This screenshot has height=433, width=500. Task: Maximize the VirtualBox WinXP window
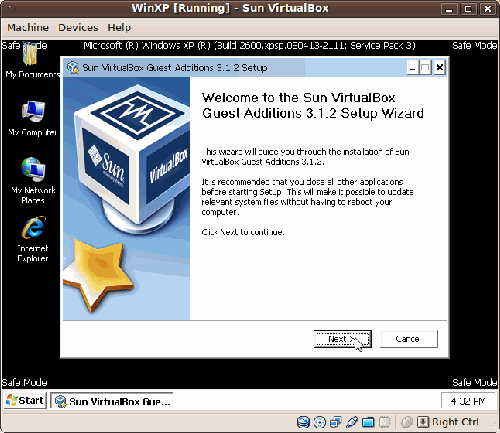[468, 9]
